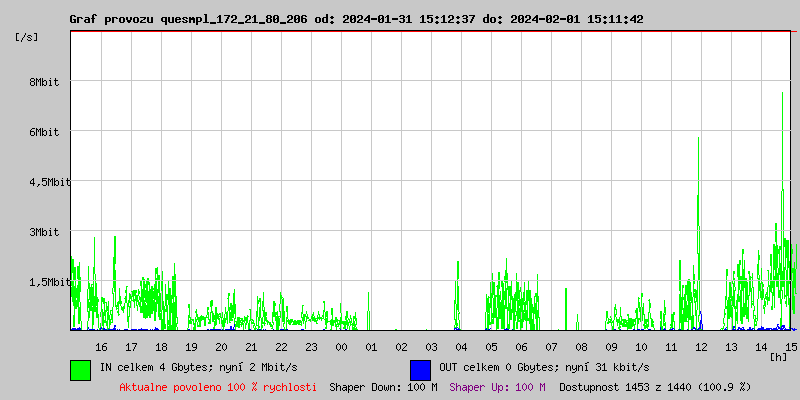Click hour 22 on the time axis
The width and height of the screenshot is (800, 400).
click(281, 346)
